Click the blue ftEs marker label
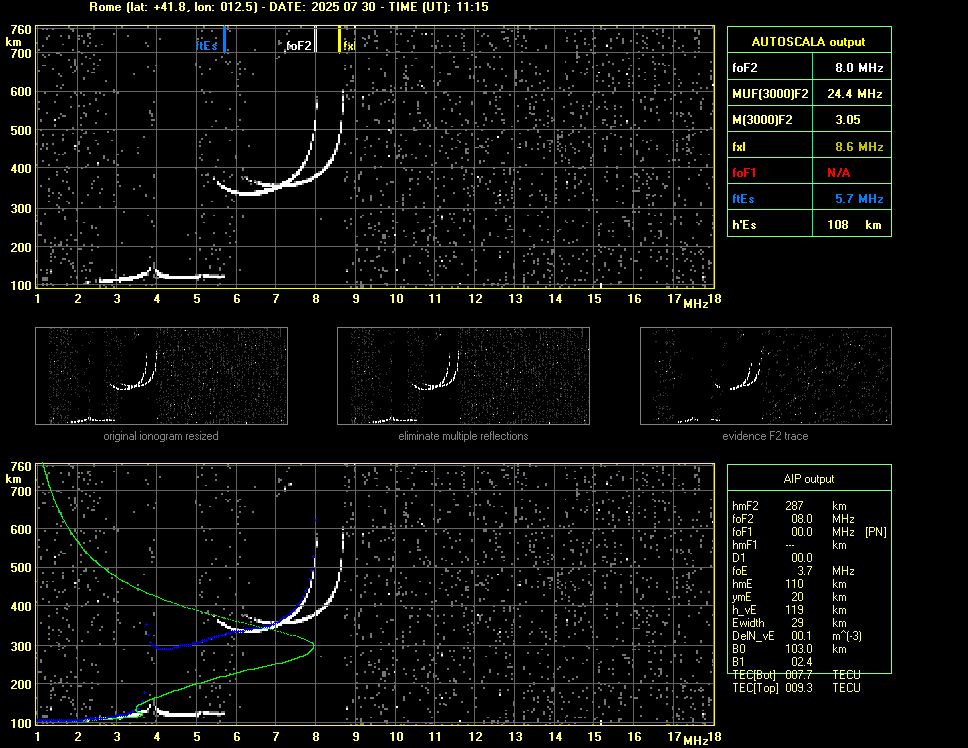This screenshot has width=968, height=748. (x=207, y=46)
